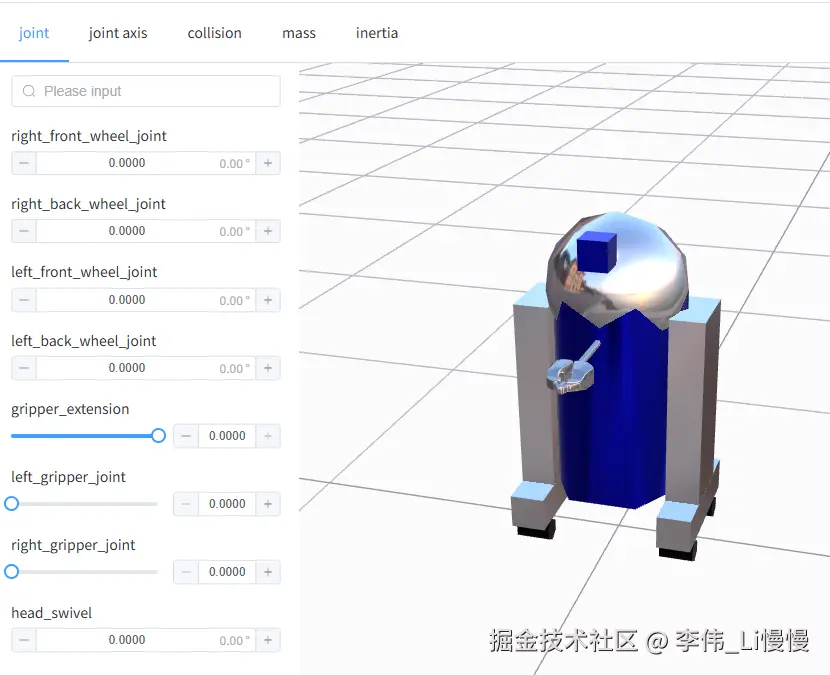Click the left_gripper_joint number field

point(227,503)
